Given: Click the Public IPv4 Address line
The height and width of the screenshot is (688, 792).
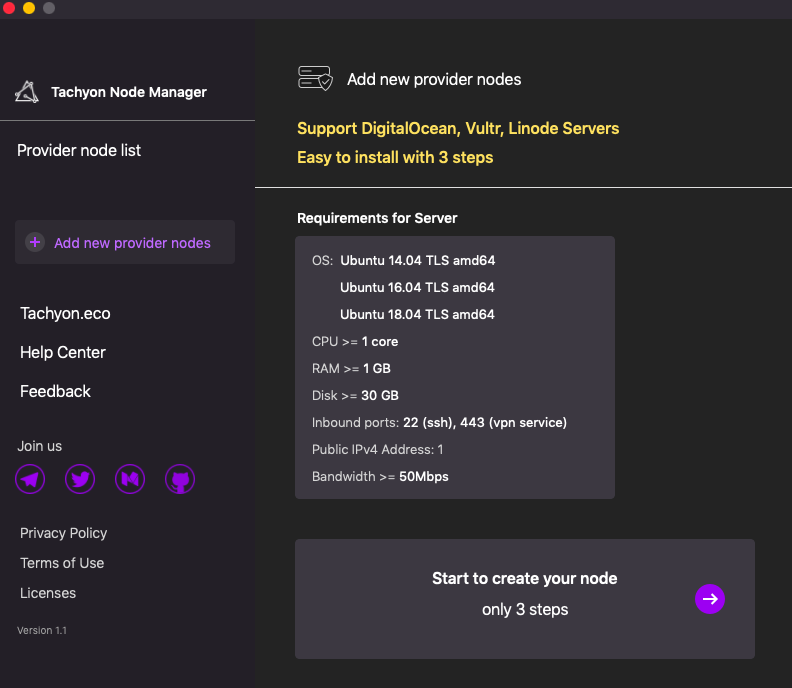Looking at the screenshot, I should point(377,450).
